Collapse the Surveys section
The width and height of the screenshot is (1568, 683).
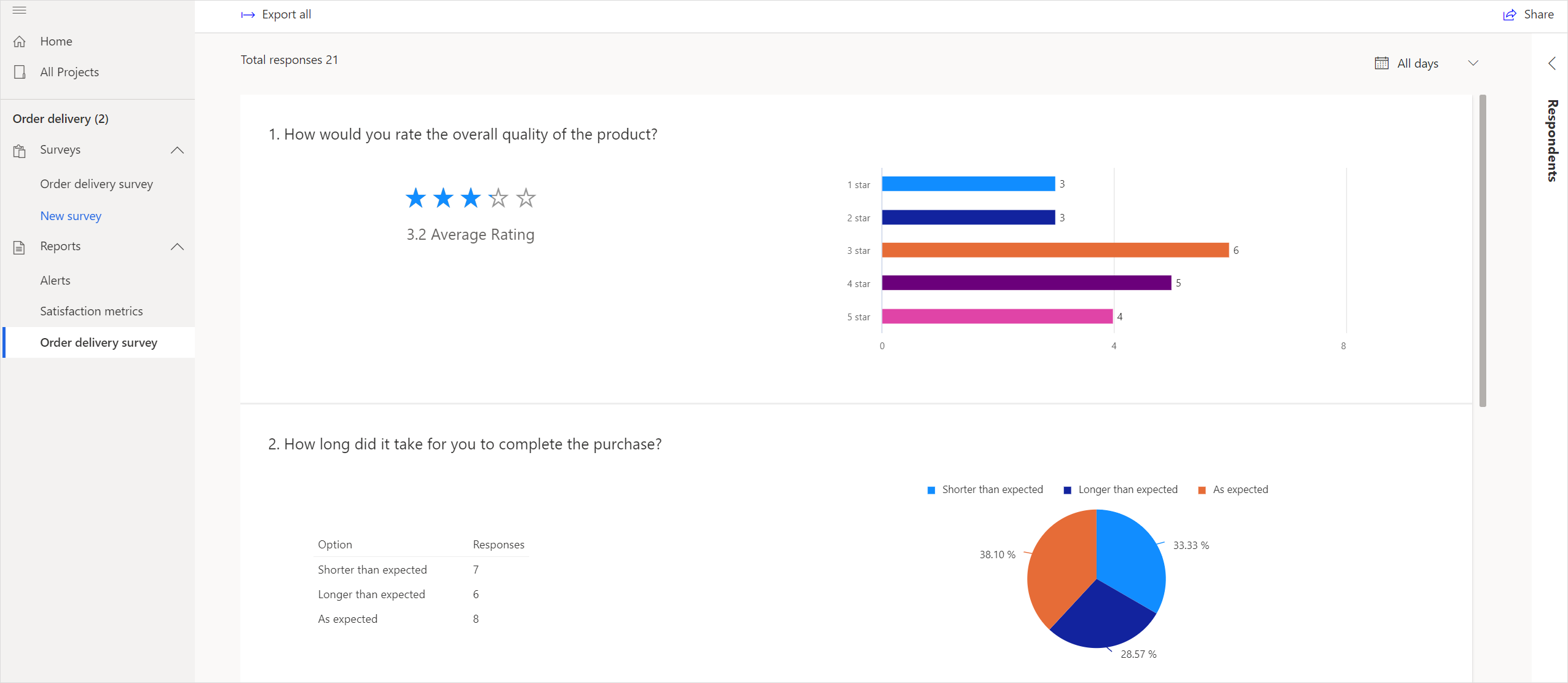coord(178,150)
